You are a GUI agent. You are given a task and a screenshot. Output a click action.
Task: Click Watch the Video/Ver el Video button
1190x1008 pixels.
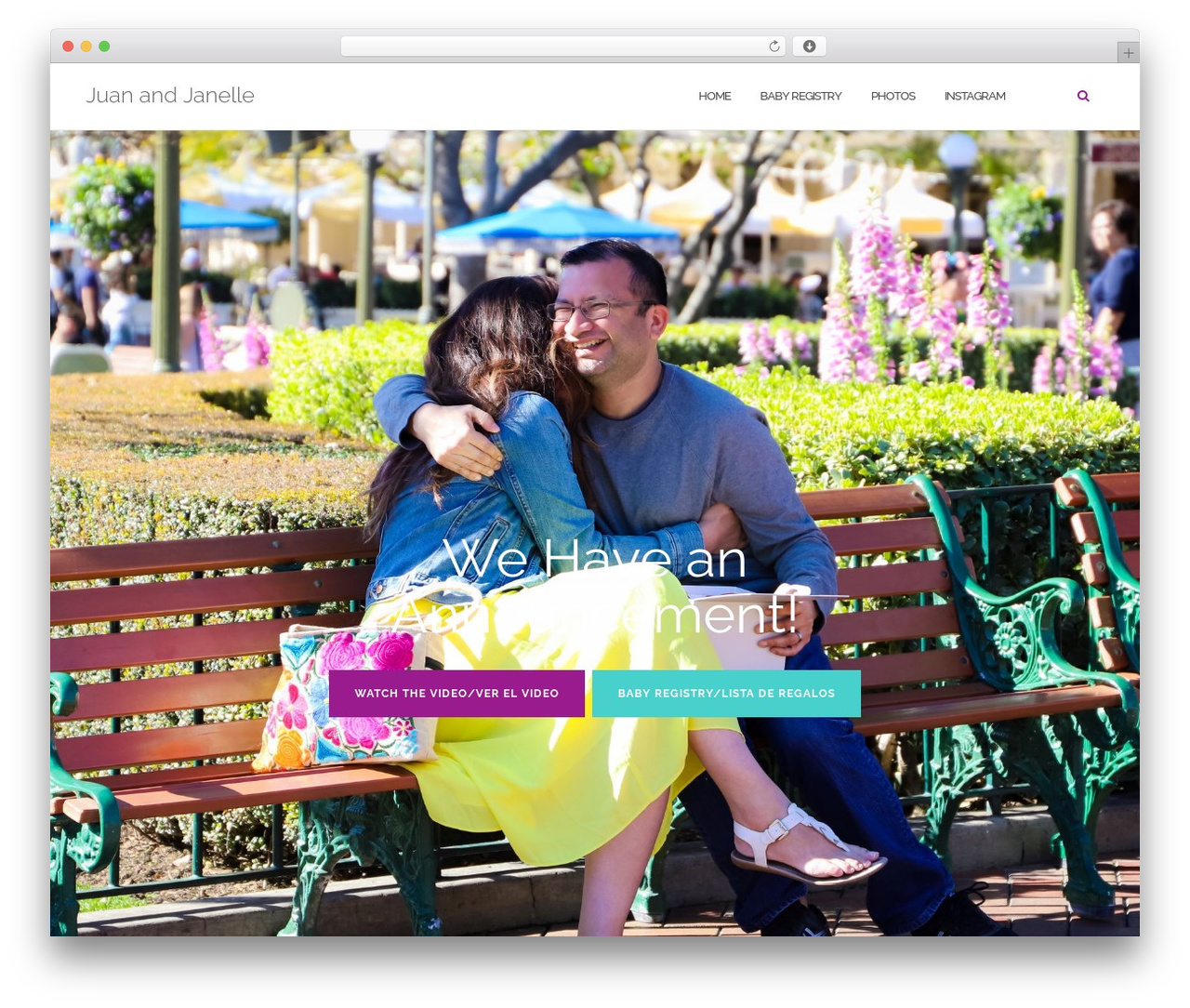point(456,694)
